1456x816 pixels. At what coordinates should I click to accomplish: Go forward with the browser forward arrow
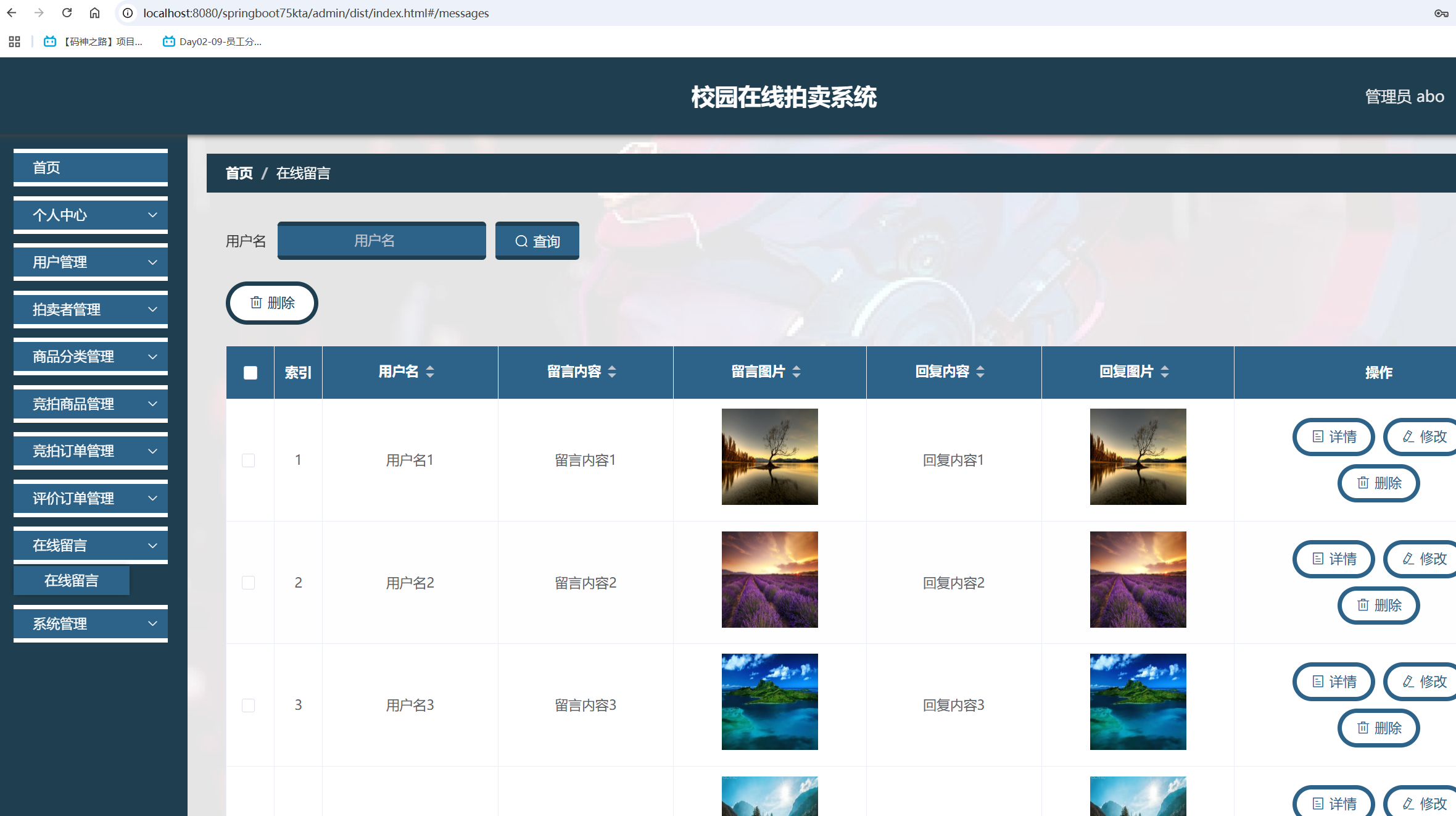coord(39,13)
